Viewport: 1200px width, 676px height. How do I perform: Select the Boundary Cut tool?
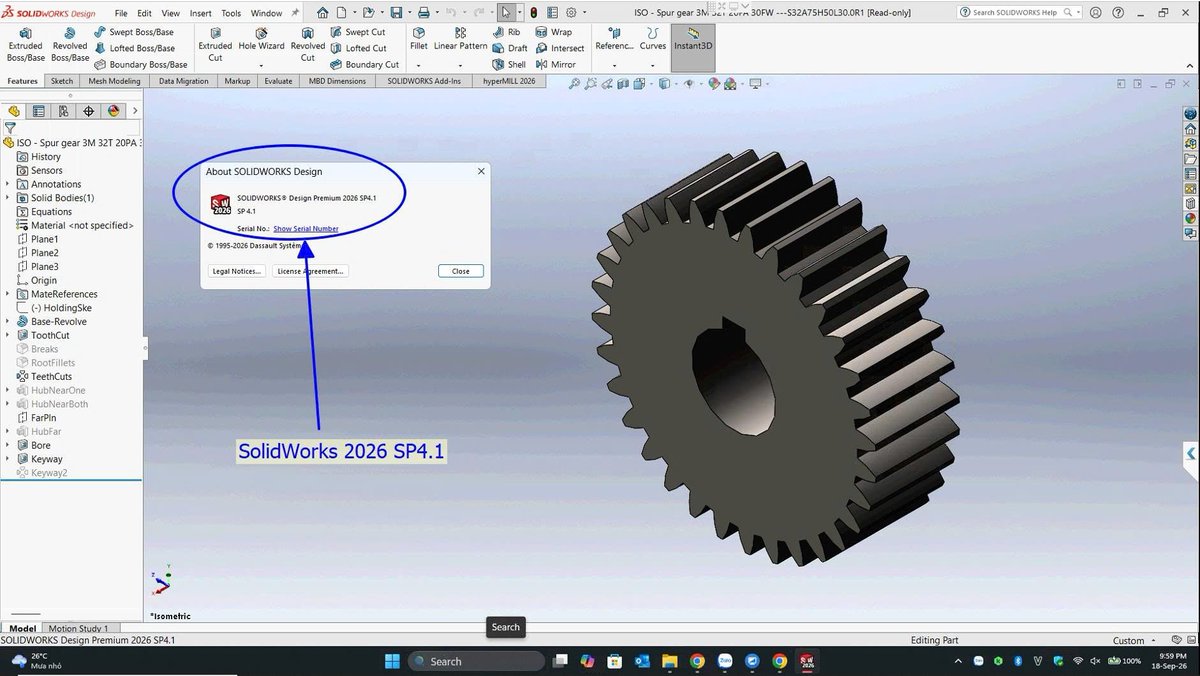pyautogui.click(x=364, y=64)
